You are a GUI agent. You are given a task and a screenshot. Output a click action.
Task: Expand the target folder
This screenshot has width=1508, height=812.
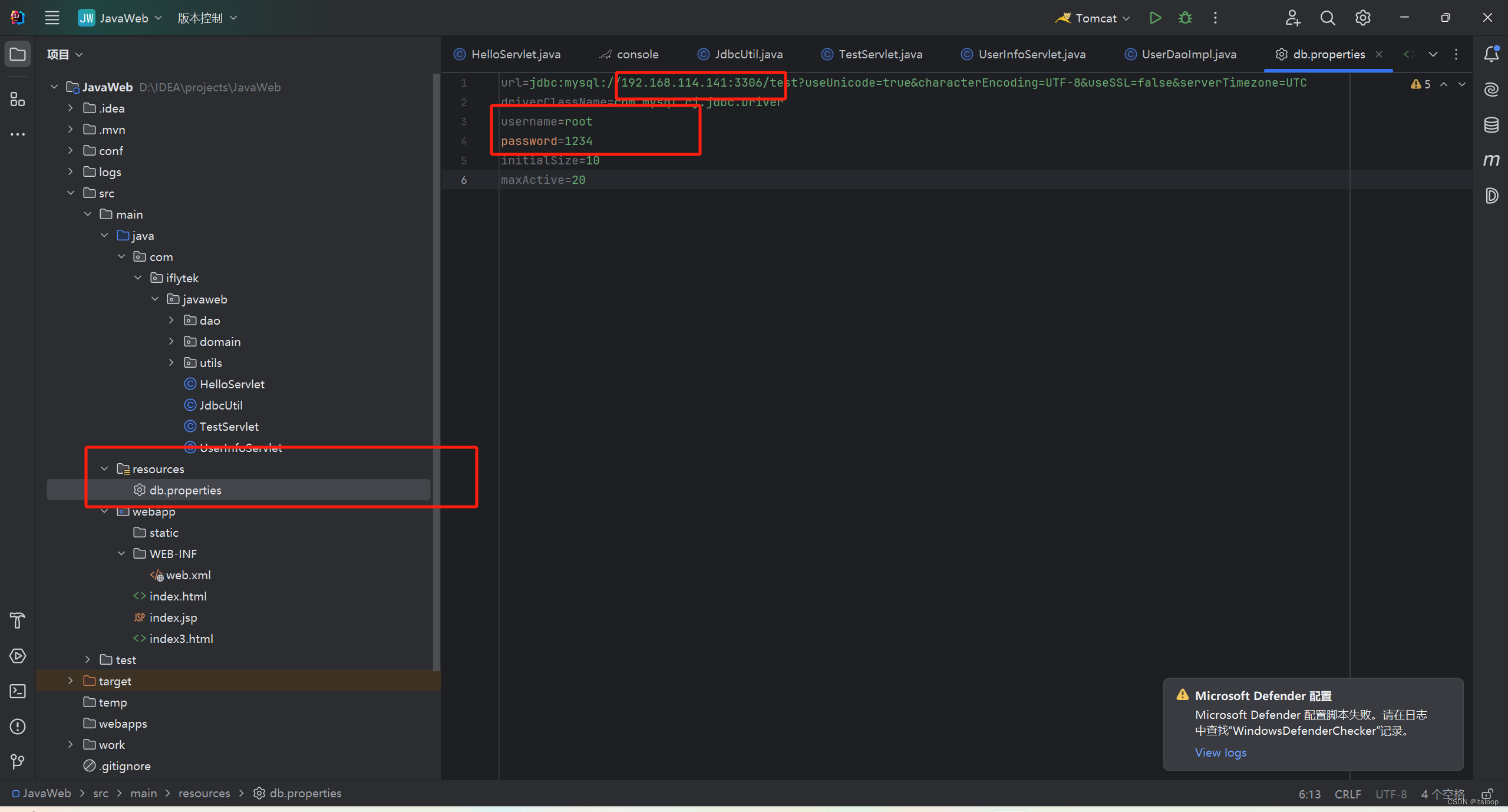[71, 681]
